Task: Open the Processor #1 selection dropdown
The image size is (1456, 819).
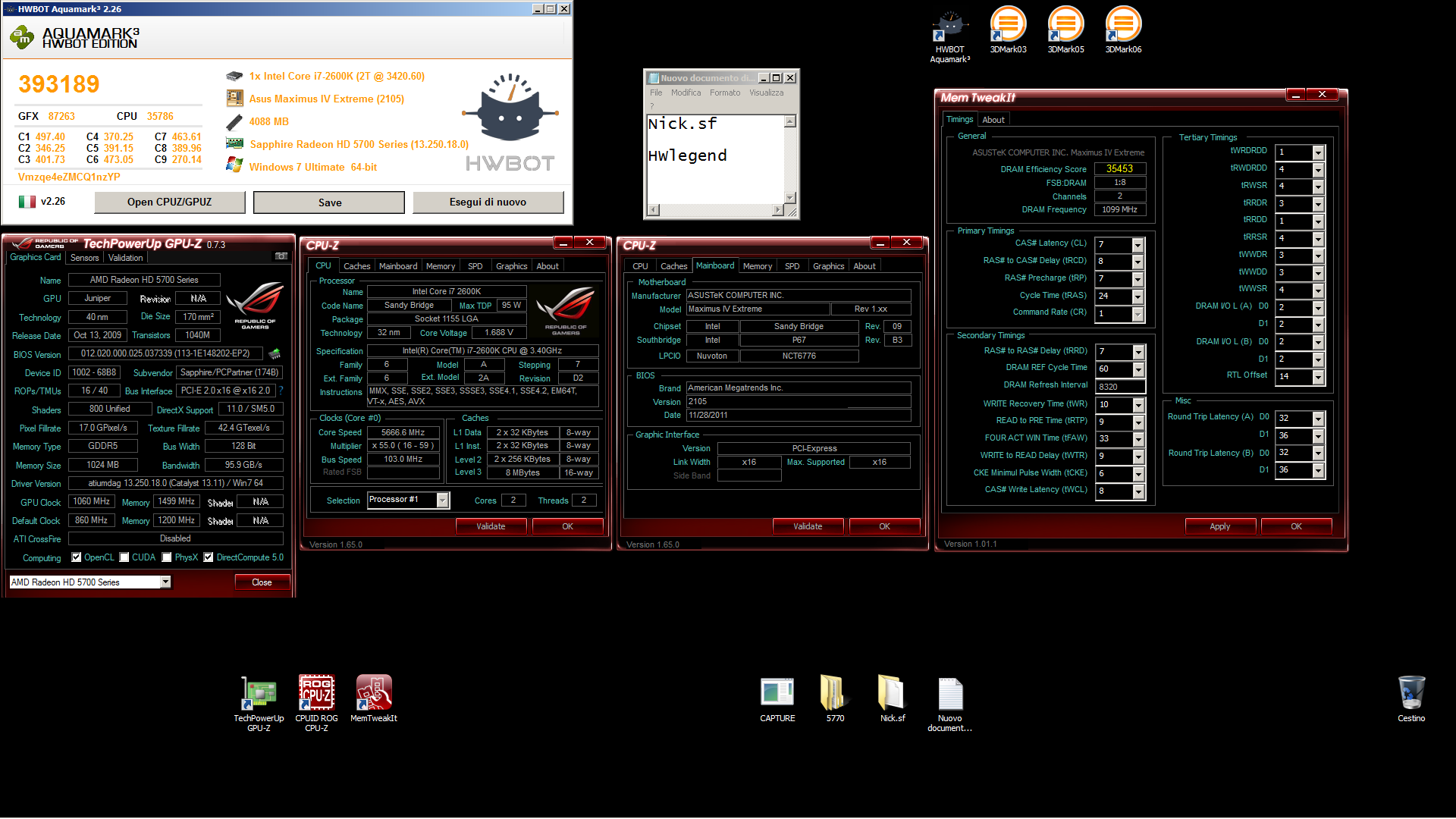Action: click(x=443, y=500)
